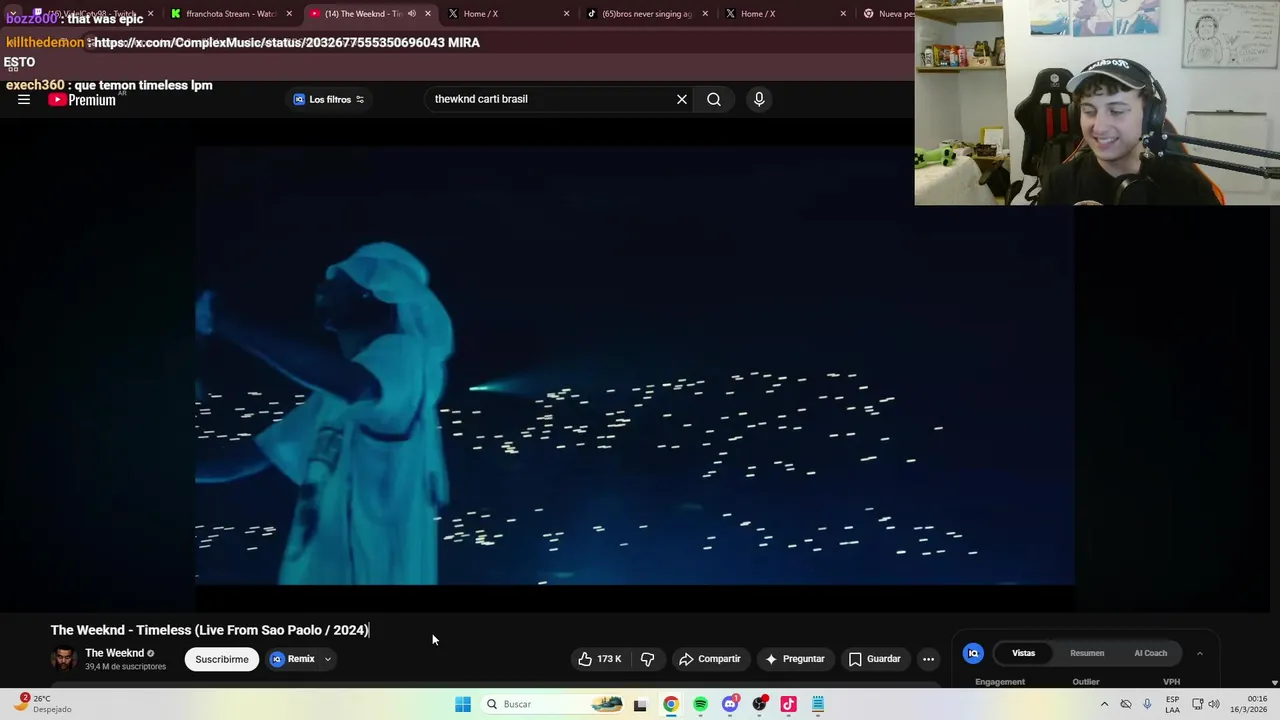Close the TikTok bros never singing tab

tap(705, 14)
